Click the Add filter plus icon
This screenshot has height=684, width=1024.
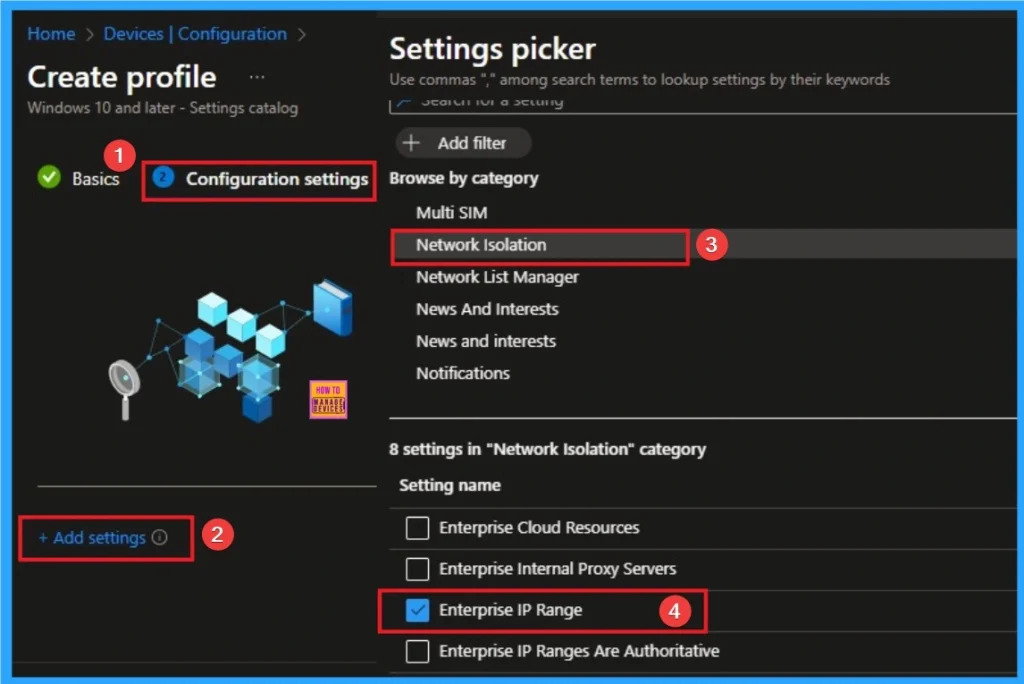click(412, 142)
